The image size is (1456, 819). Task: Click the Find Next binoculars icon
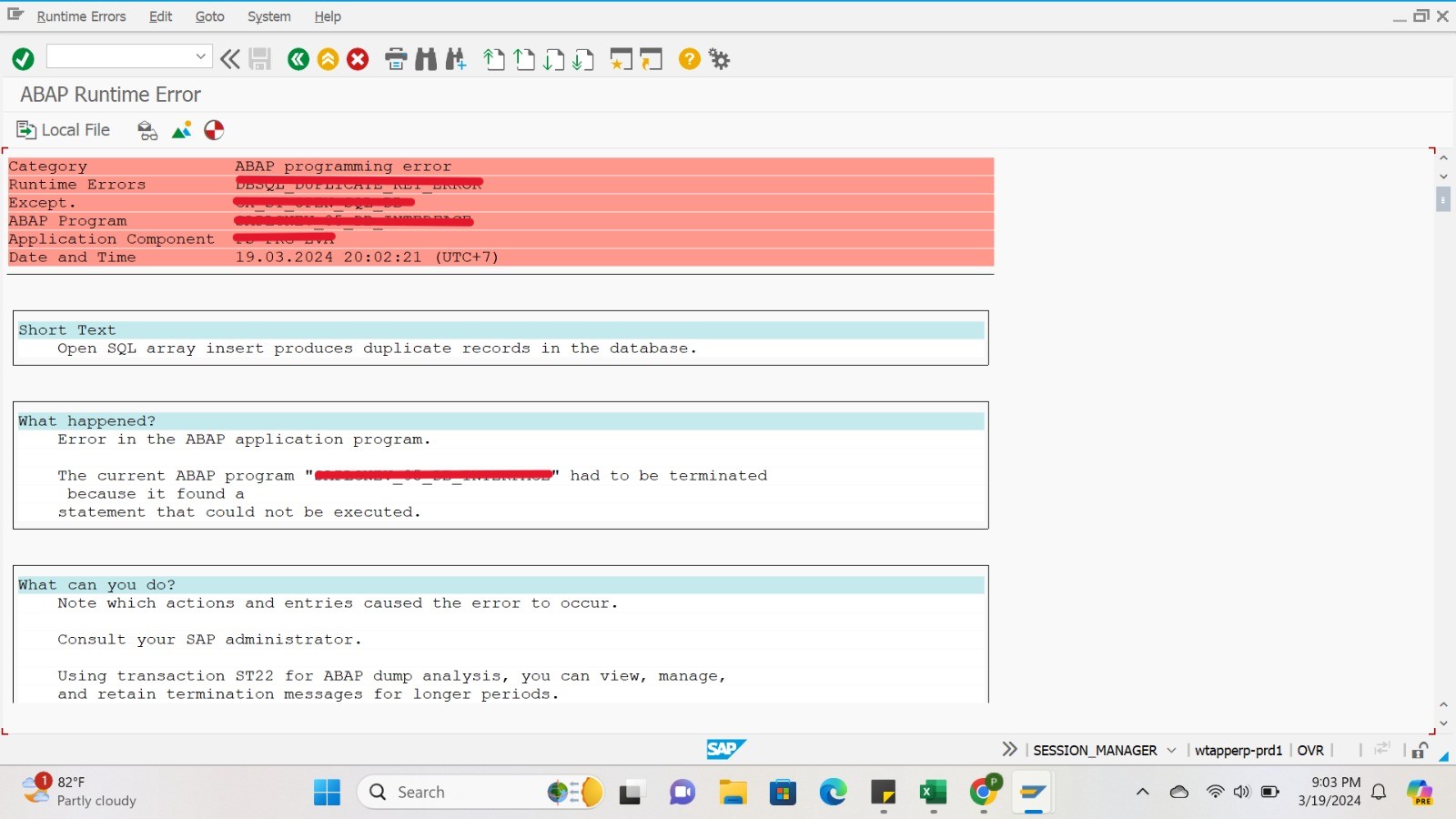[456, 59]
